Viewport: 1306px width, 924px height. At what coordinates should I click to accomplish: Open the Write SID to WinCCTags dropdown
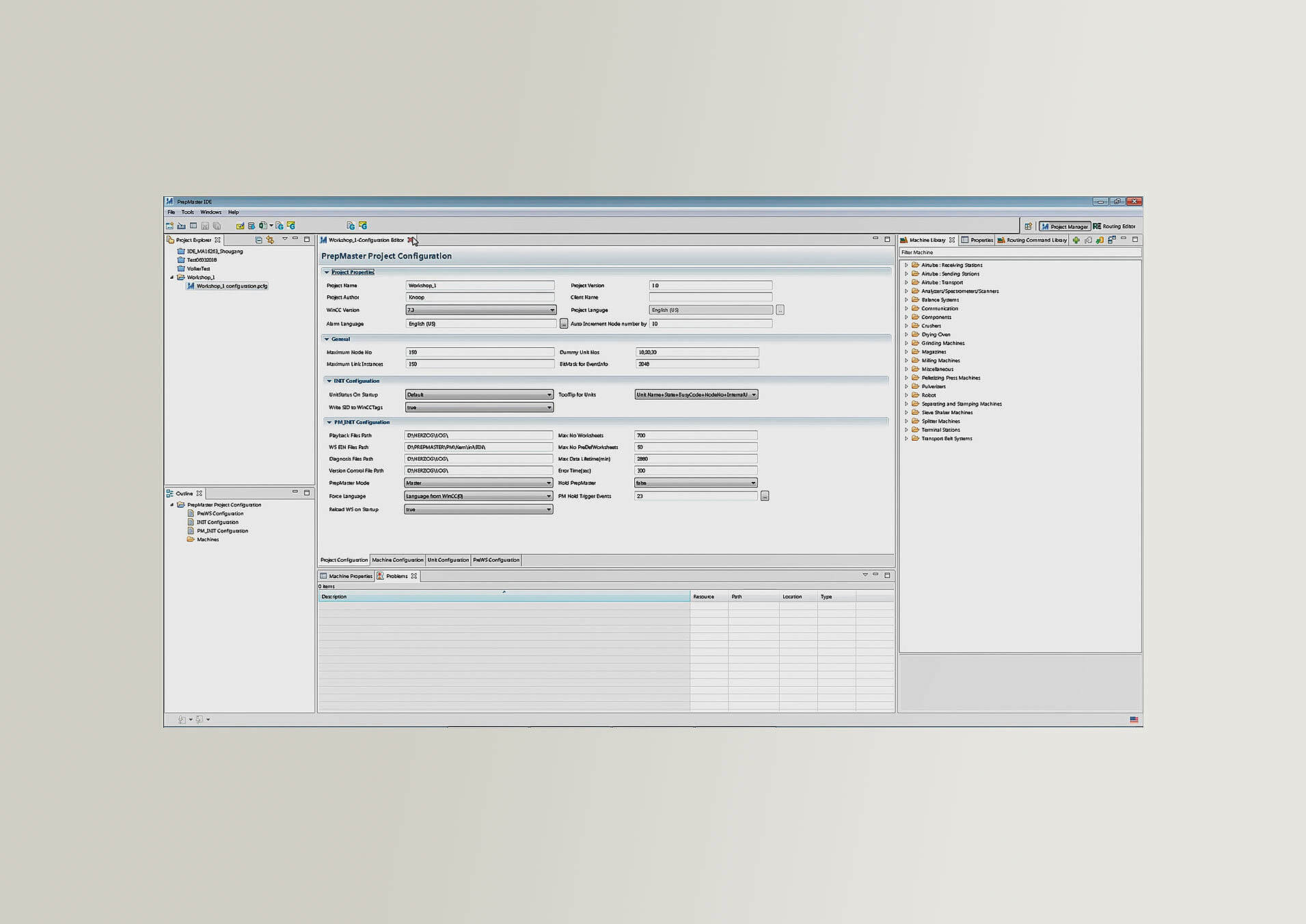[x=479, y=407]
